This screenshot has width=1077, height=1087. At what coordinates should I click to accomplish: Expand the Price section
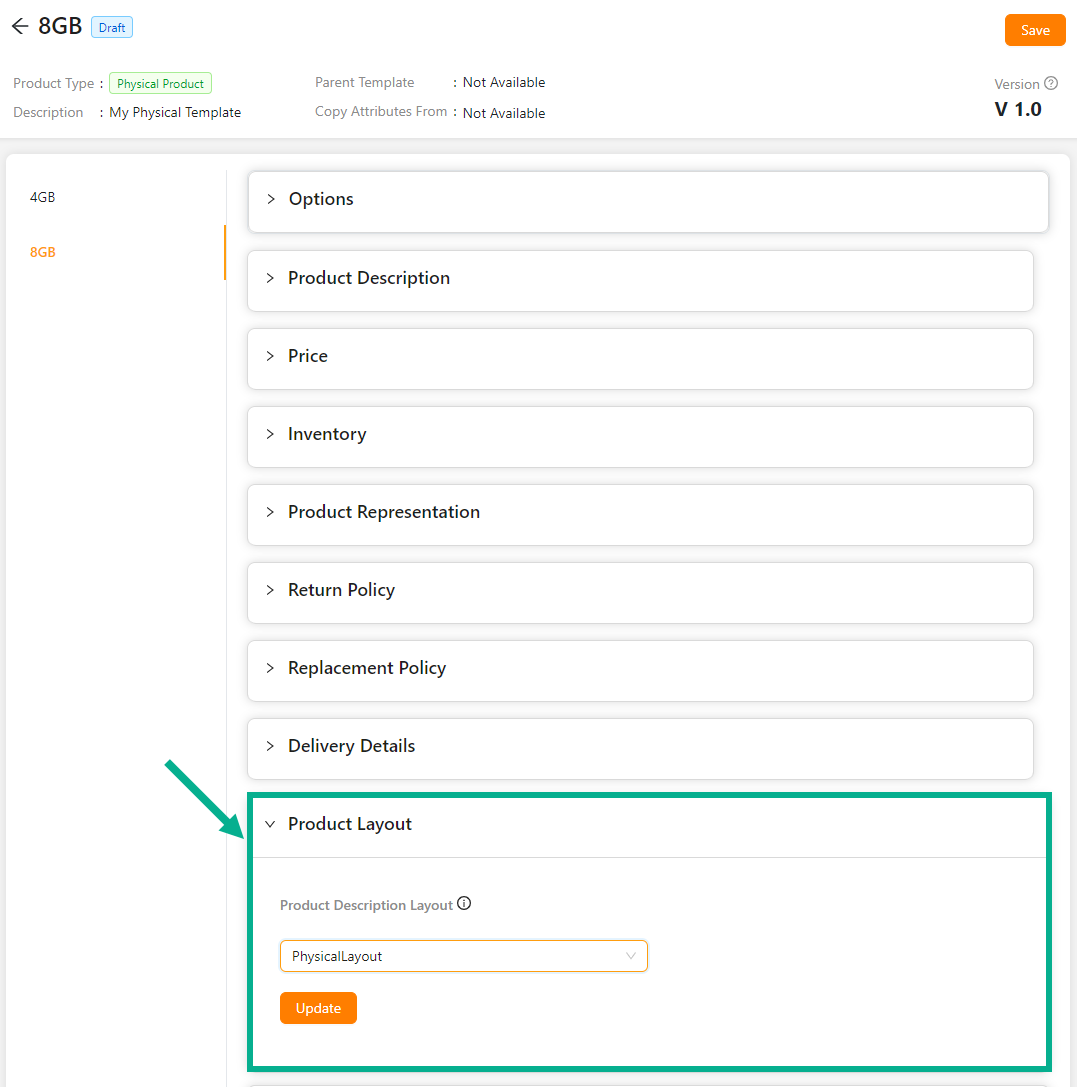point(307,356)
